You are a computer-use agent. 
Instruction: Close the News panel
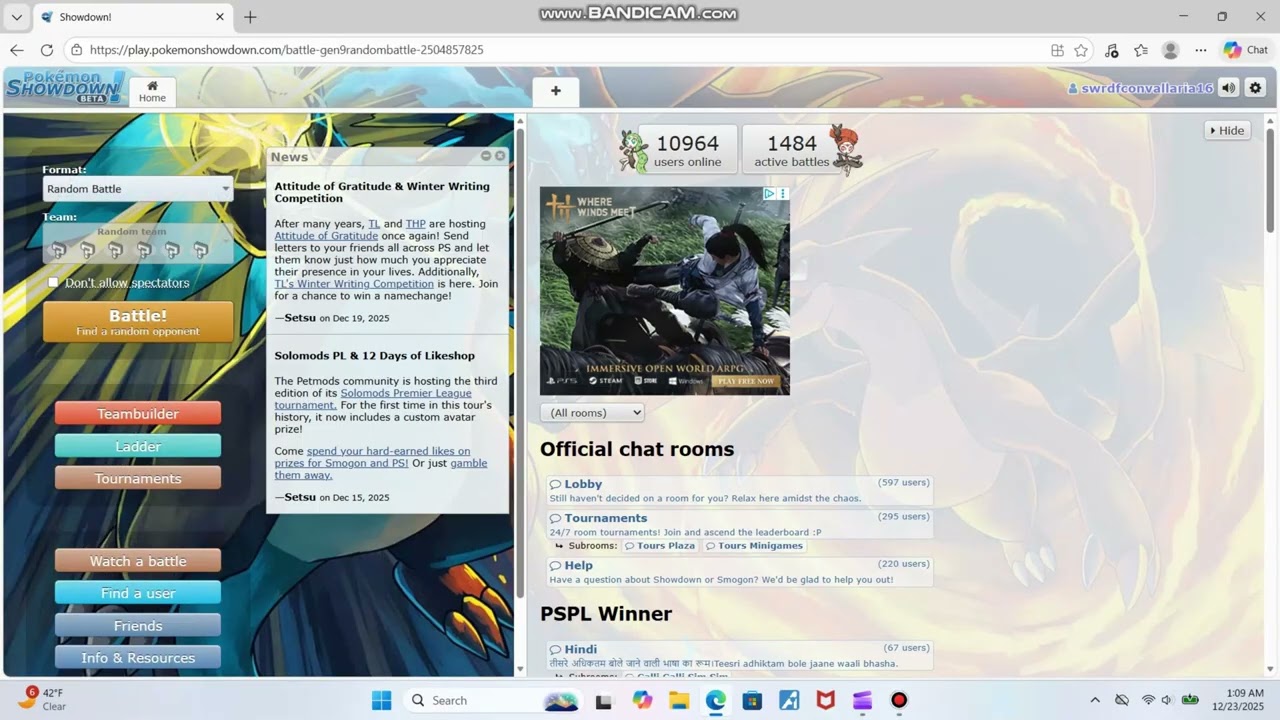[500, 156]
